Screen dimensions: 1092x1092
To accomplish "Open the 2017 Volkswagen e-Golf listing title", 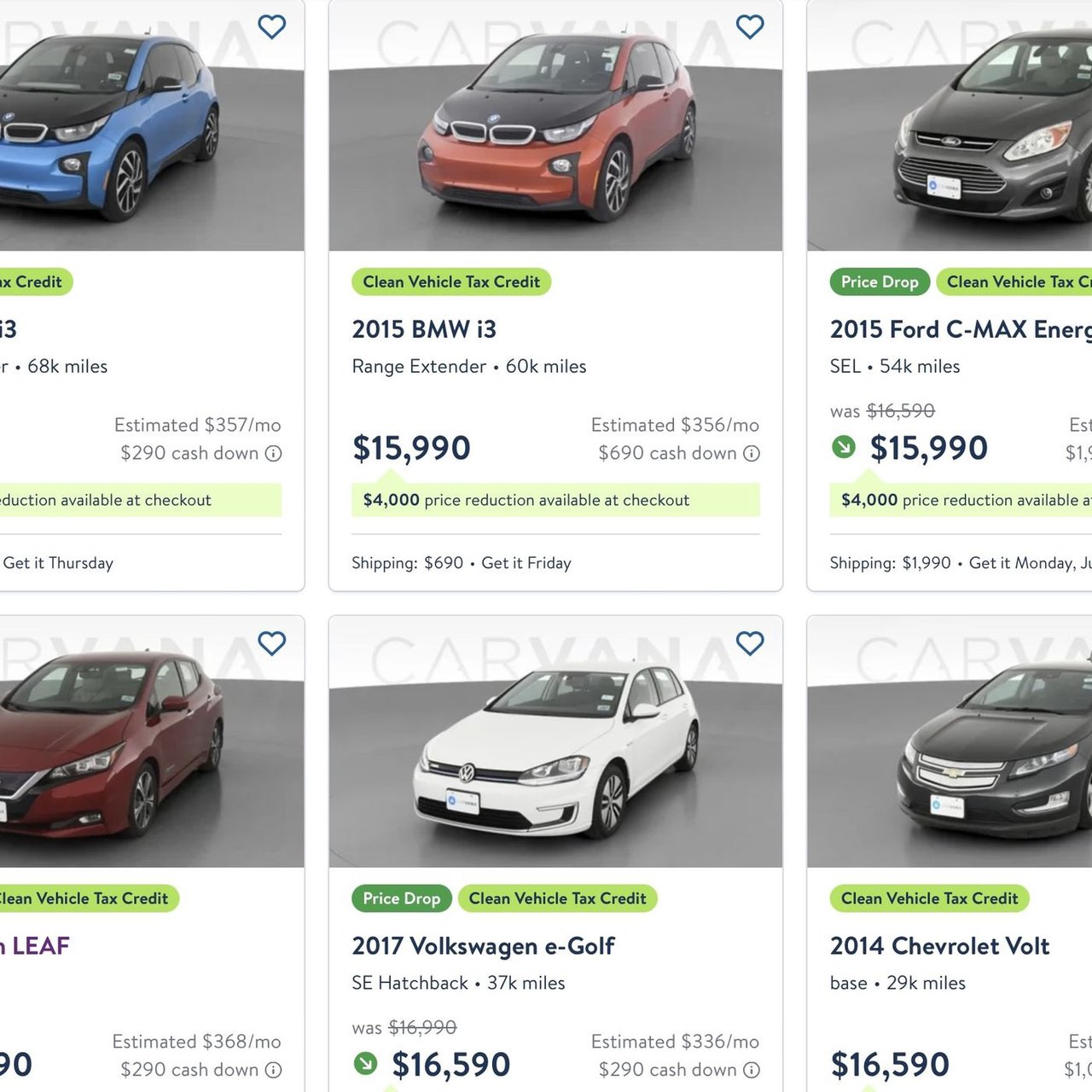I will 483,946.
